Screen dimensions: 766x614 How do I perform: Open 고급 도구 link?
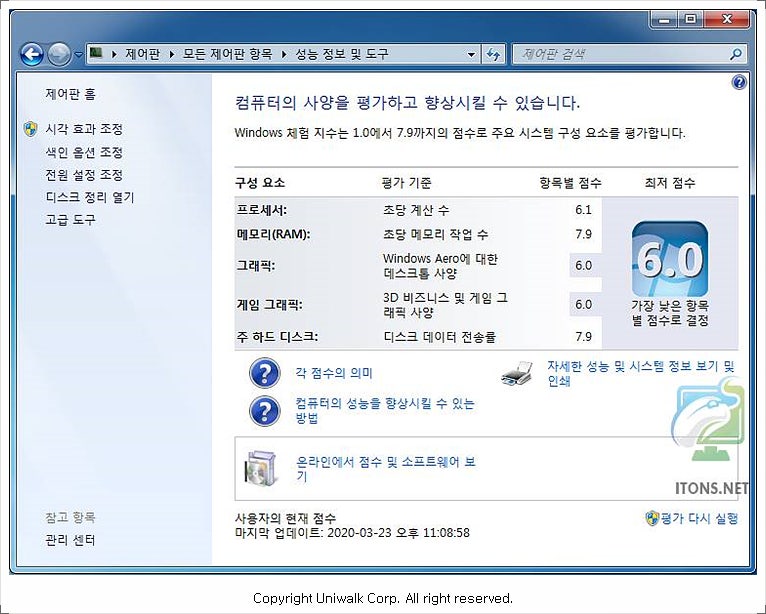(x=70, y=220)
